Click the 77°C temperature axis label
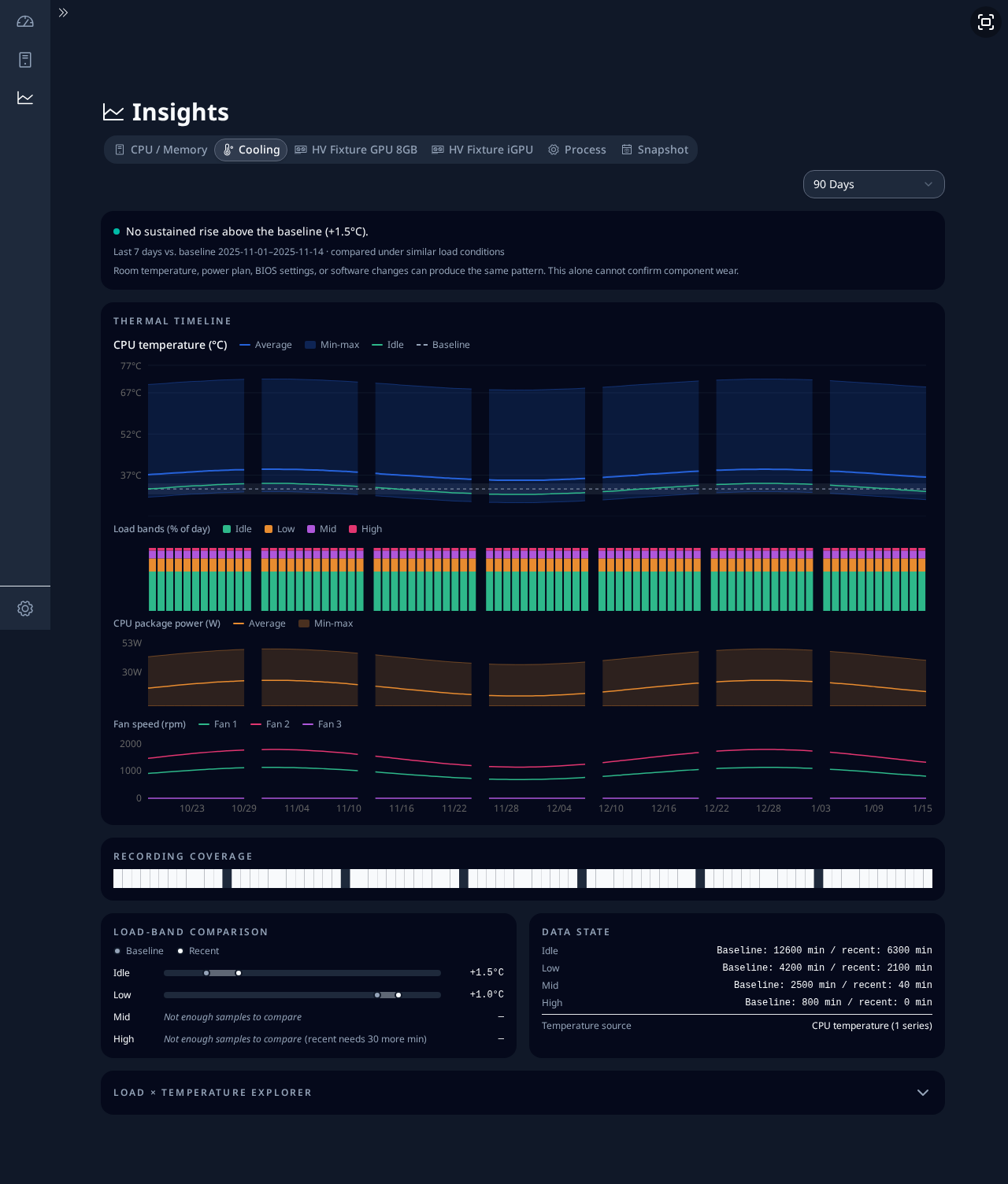The width and height of the screenshot is (1008, 1184). [131, 366]
